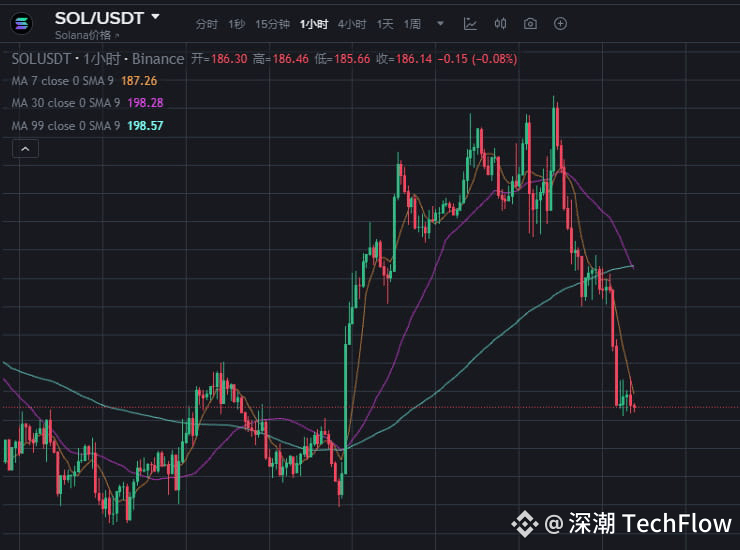Open the Solana价格 link
740x550 pixels.
(83, 35)
